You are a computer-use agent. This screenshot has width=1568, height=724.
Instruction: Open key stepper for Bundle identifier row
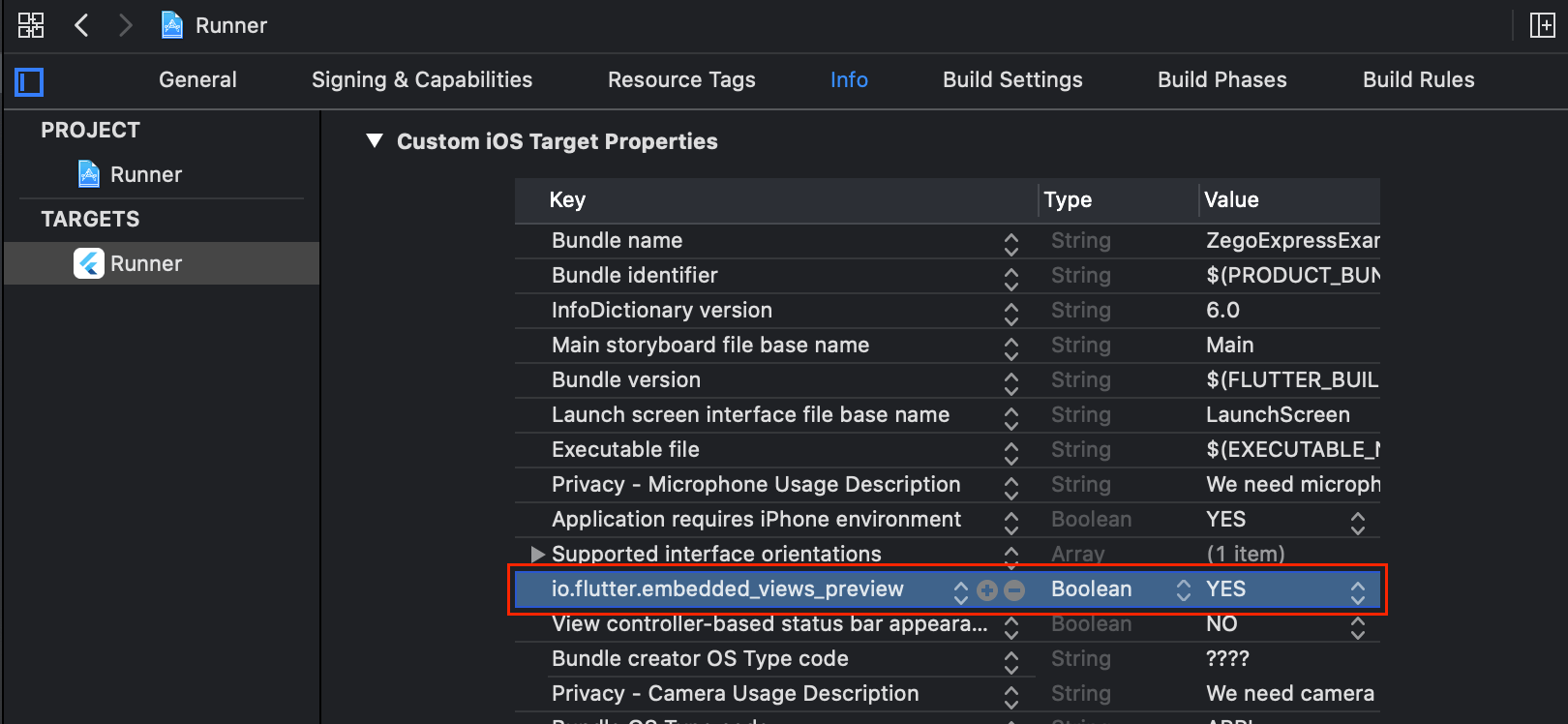click(x=1010, y=279)
